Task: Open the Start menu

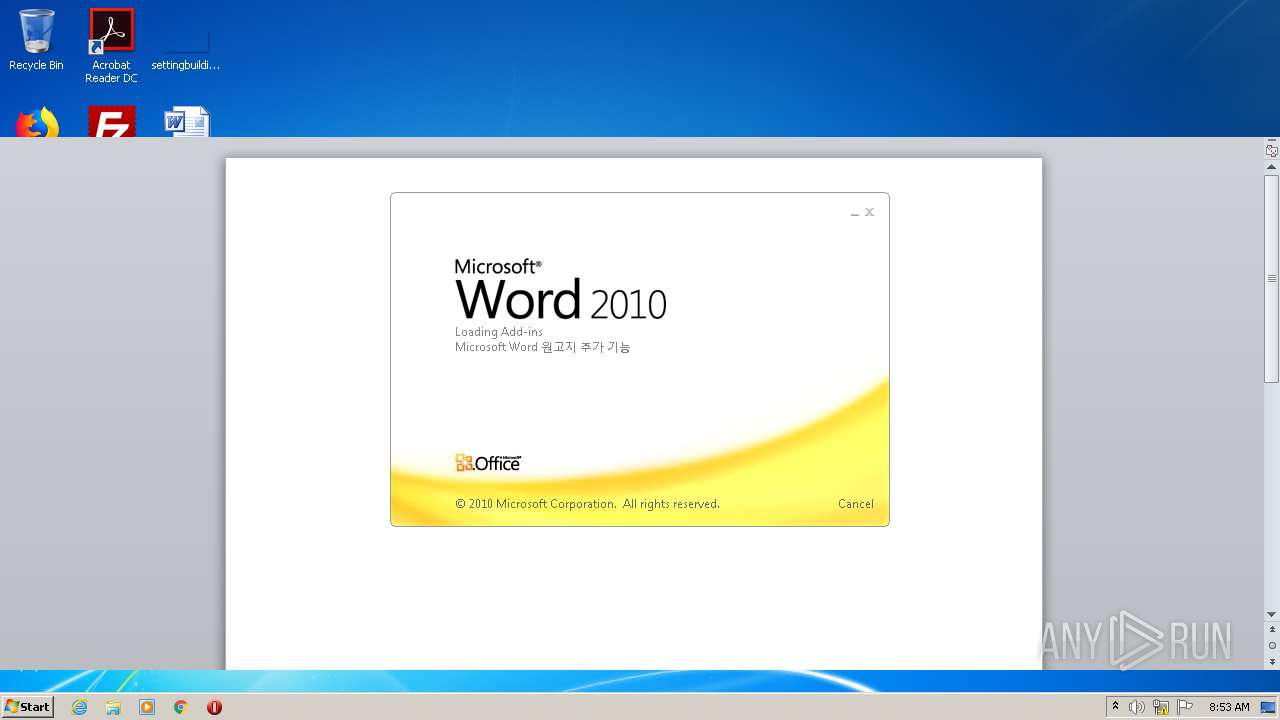Action: tap(28, 706)
